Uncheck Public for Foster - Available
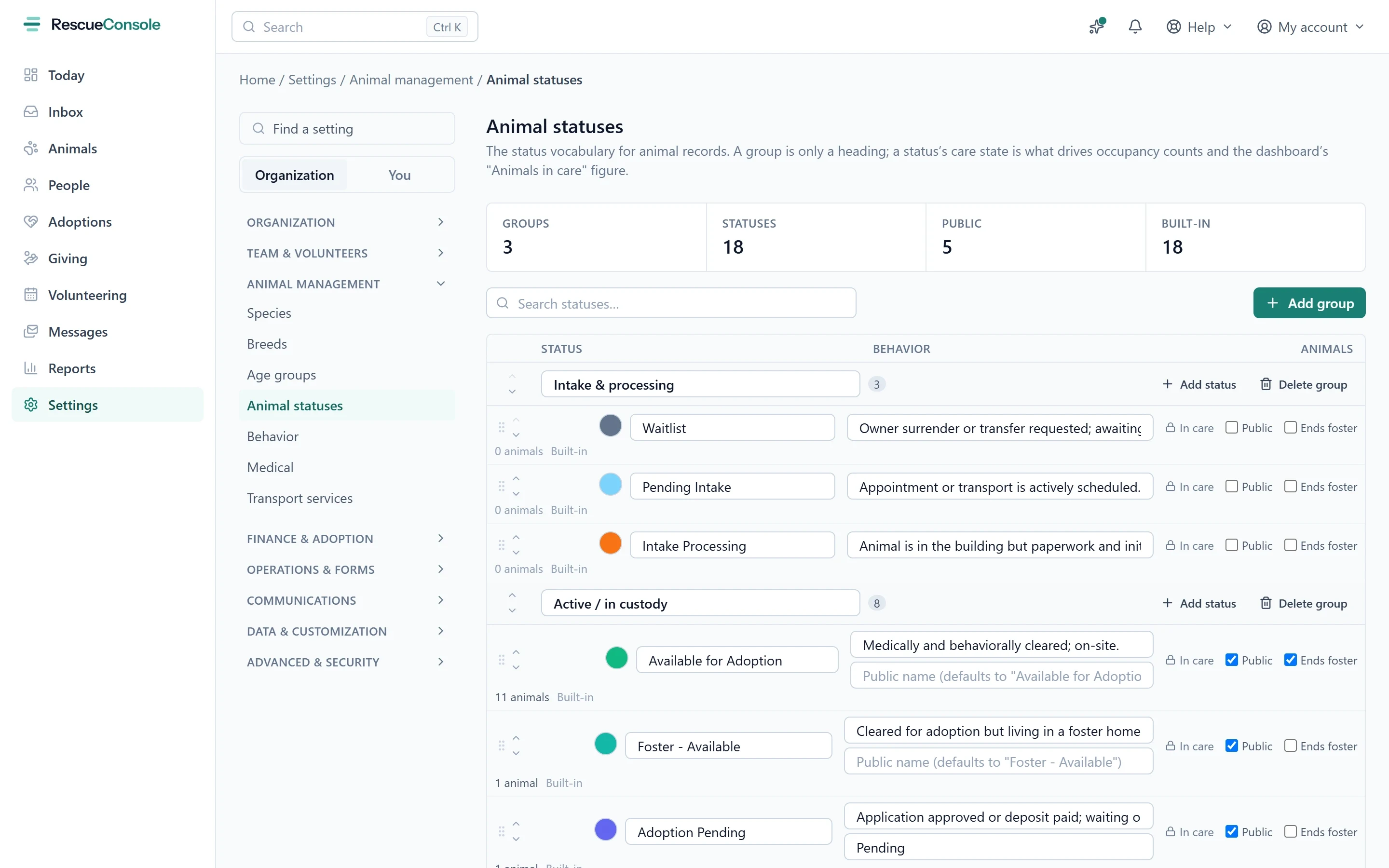The height and width of the screenshot is (868, 1389). pyautogui.click(x=1231, y=745)
